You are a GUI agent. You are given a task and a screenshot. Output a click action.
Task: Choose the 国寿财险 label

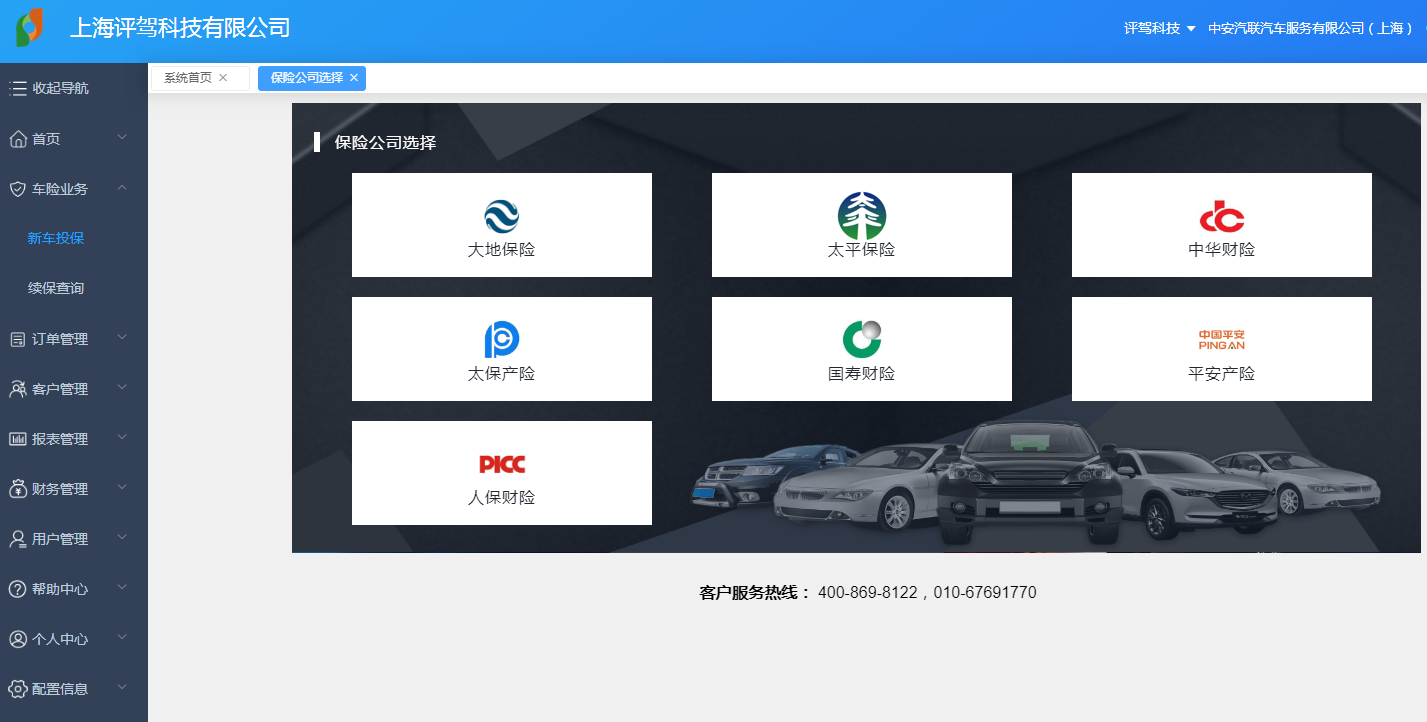click(862, 374)
